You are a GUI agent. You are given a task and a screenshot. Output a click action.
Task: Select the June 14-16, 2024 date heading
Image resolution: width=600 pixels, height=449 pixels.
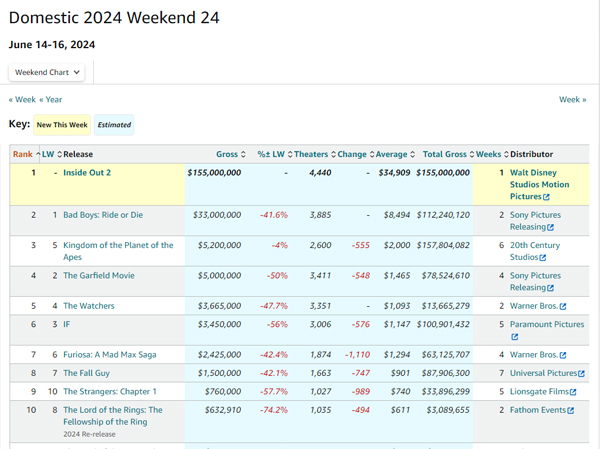point(52,45)
